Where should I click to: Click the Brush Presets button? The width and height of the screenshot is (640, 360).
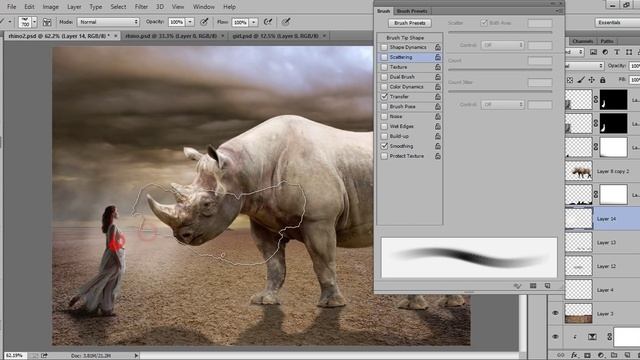pyautogui.click(x=410, y=23)
